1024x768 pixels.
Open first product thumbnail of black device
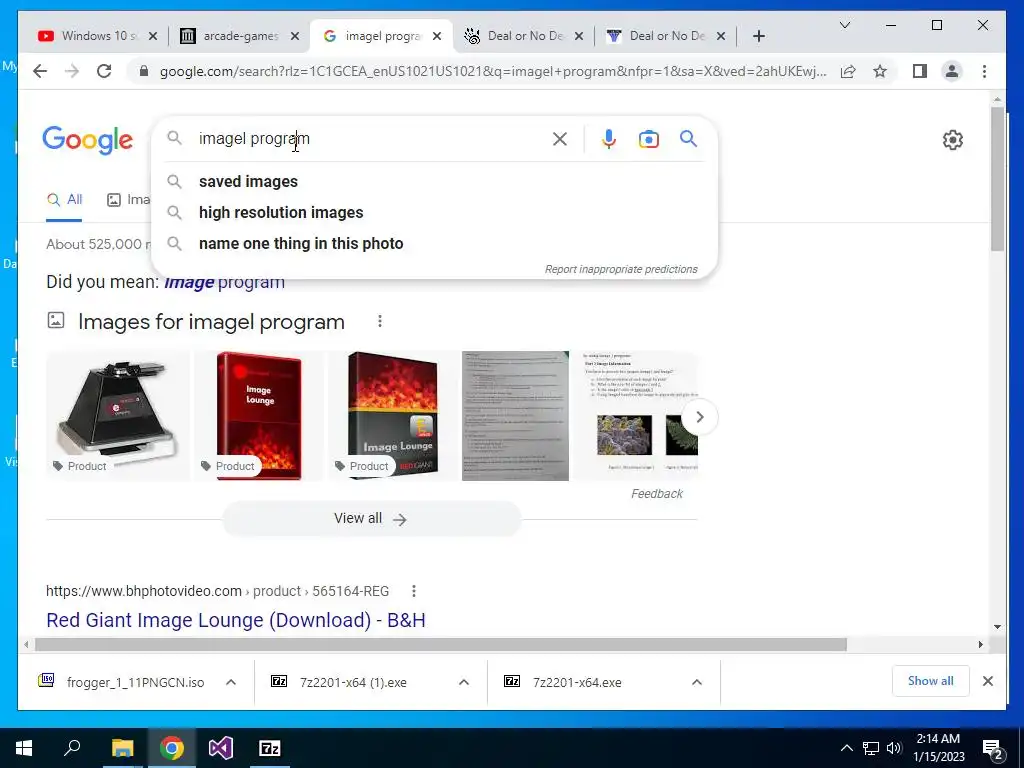(118, 416)
